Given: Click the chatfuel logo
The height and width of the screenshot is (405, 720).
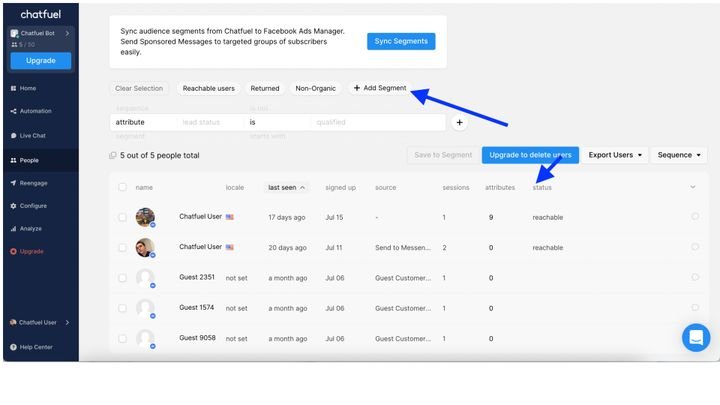Looking at the screenshot, I should point(40,14).
